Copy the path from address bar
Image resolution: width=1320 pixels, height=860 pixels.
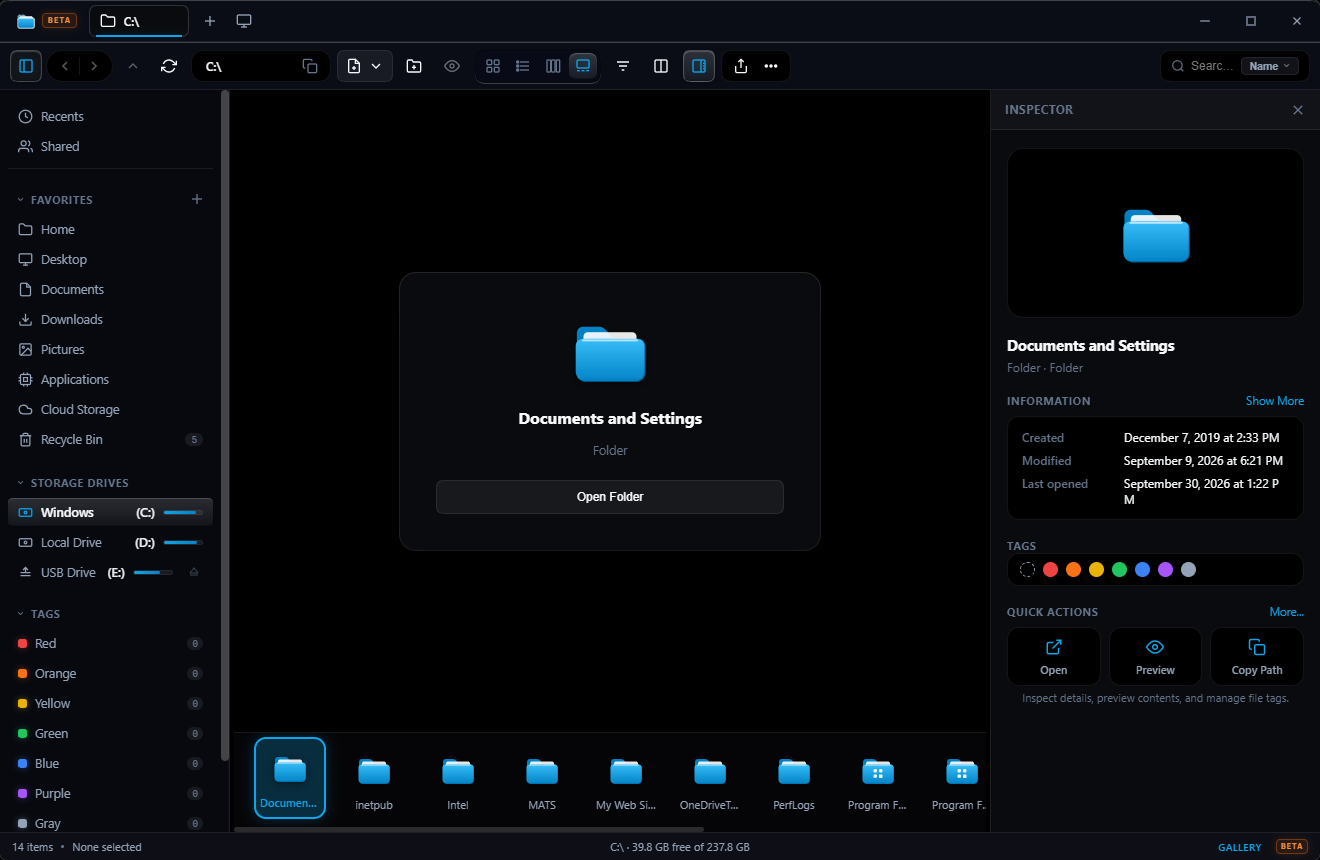(x=310, y=66)
